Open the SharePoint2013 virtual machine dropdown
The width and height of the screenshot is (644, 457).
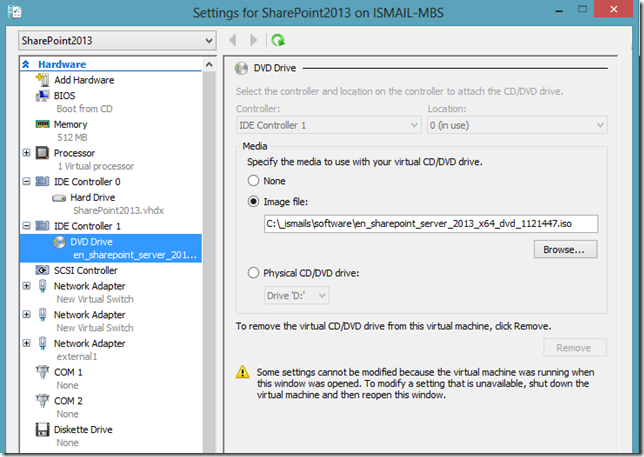(x=117, y=40)
